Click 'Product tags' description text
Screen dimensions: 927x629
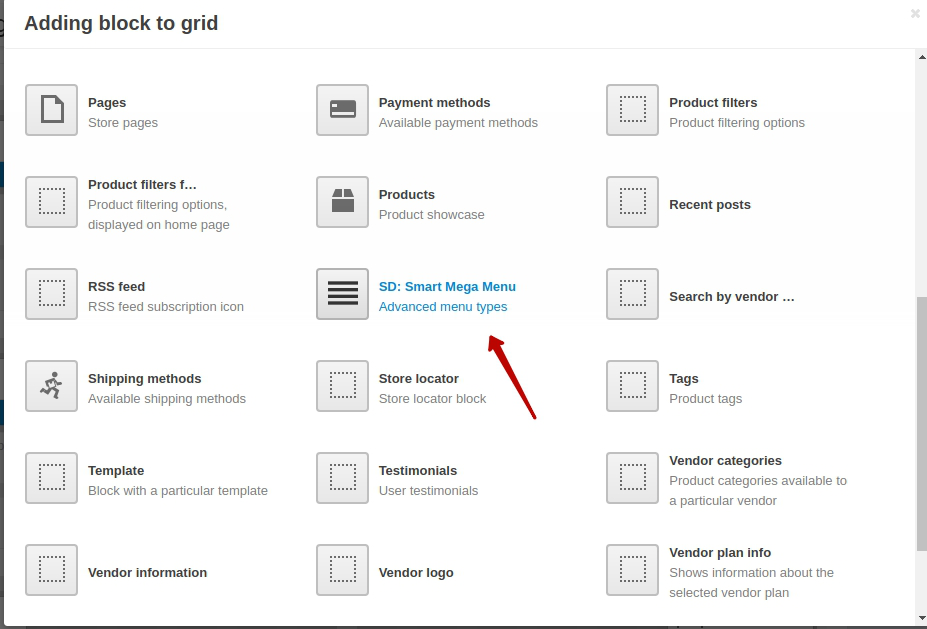coord(705,399)
